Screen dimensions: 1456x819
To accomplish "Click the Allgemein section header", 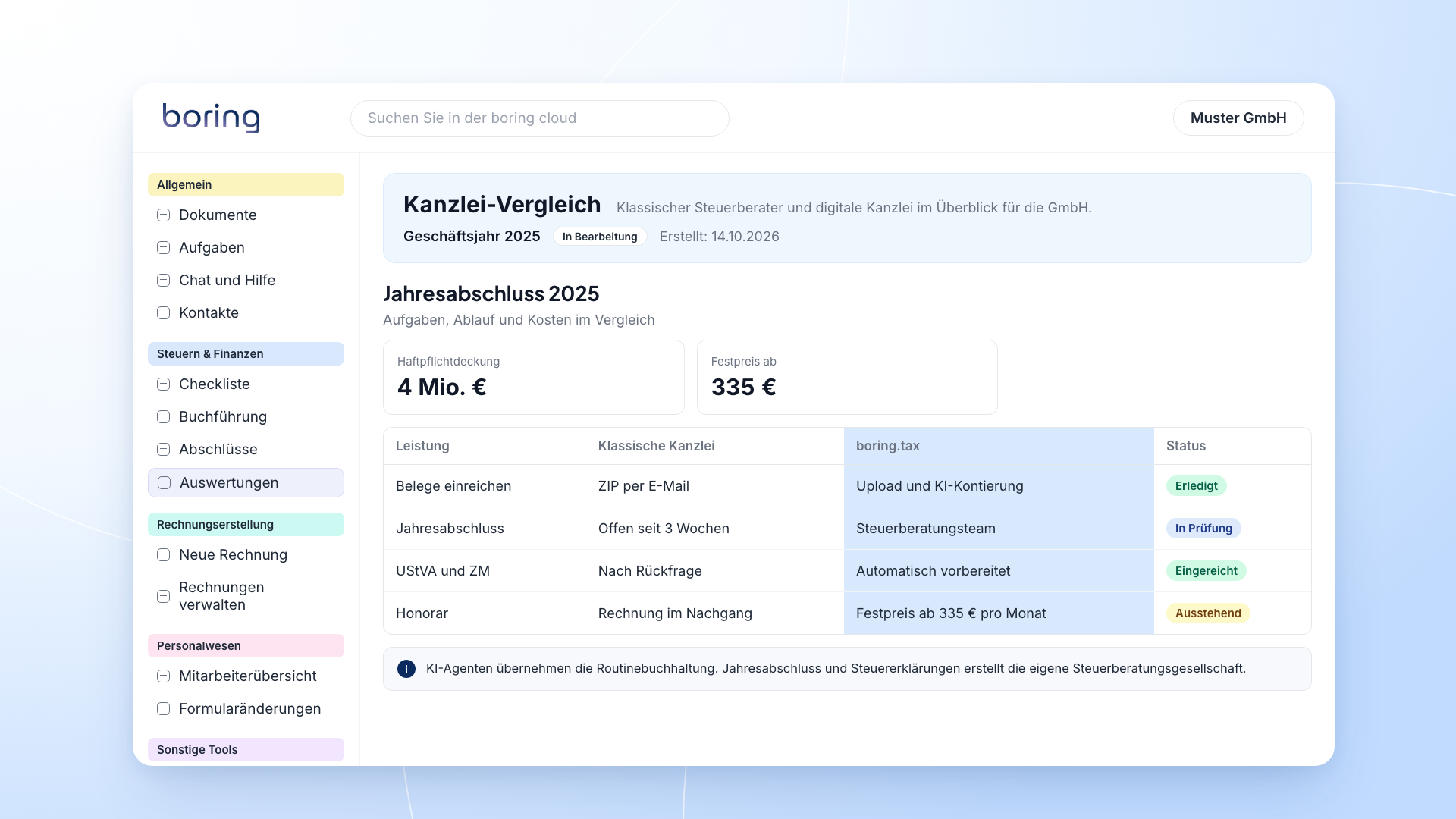I will (x=246, y=185).
